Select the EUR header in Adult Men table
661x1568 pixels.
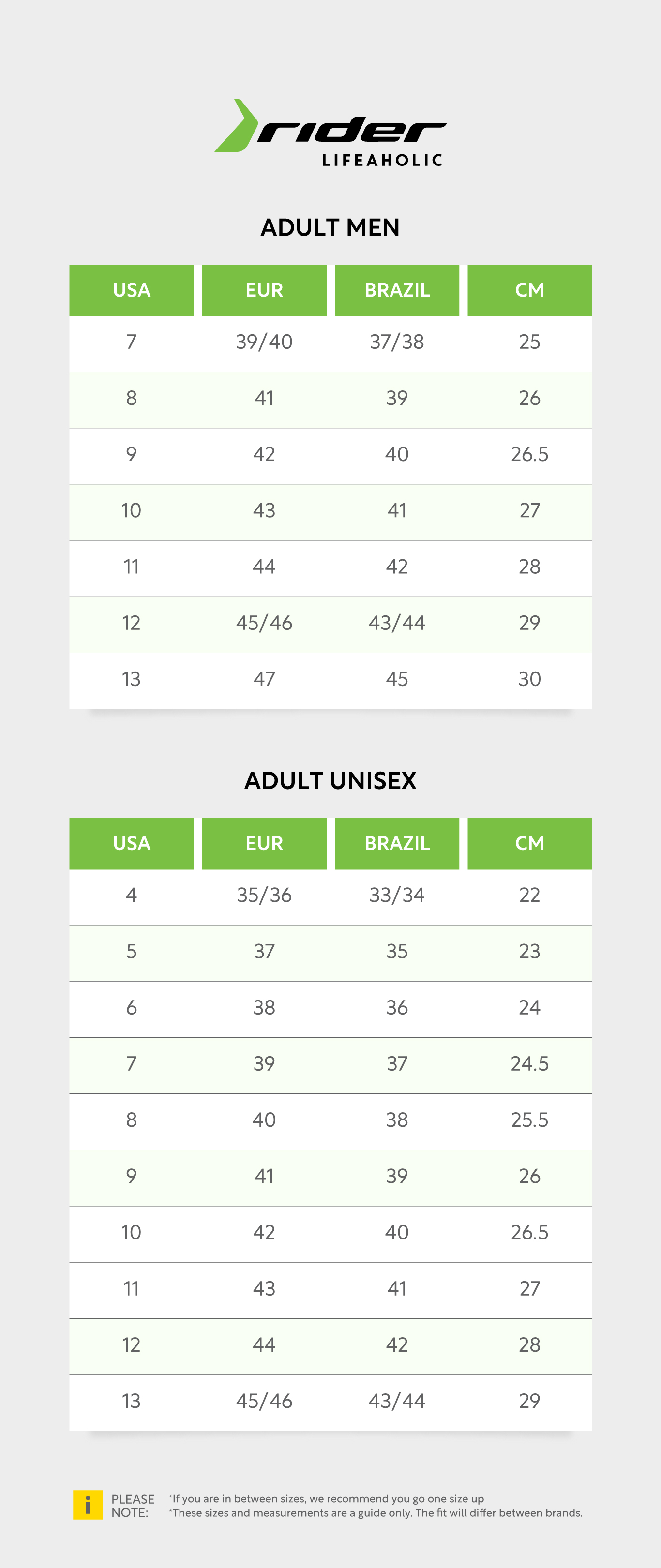[x=264, y=290]
